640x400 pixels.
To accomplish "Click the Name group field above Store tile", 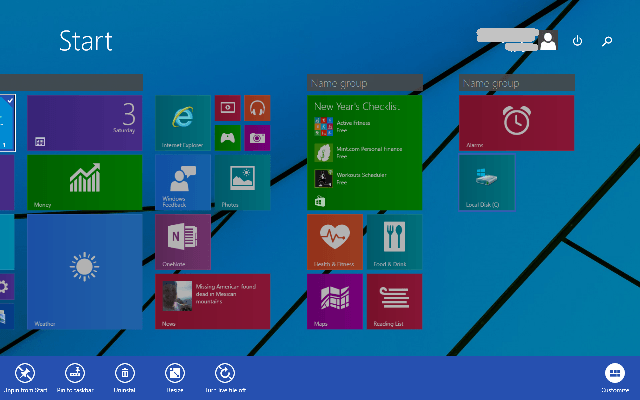I will [x=365, y=83].
